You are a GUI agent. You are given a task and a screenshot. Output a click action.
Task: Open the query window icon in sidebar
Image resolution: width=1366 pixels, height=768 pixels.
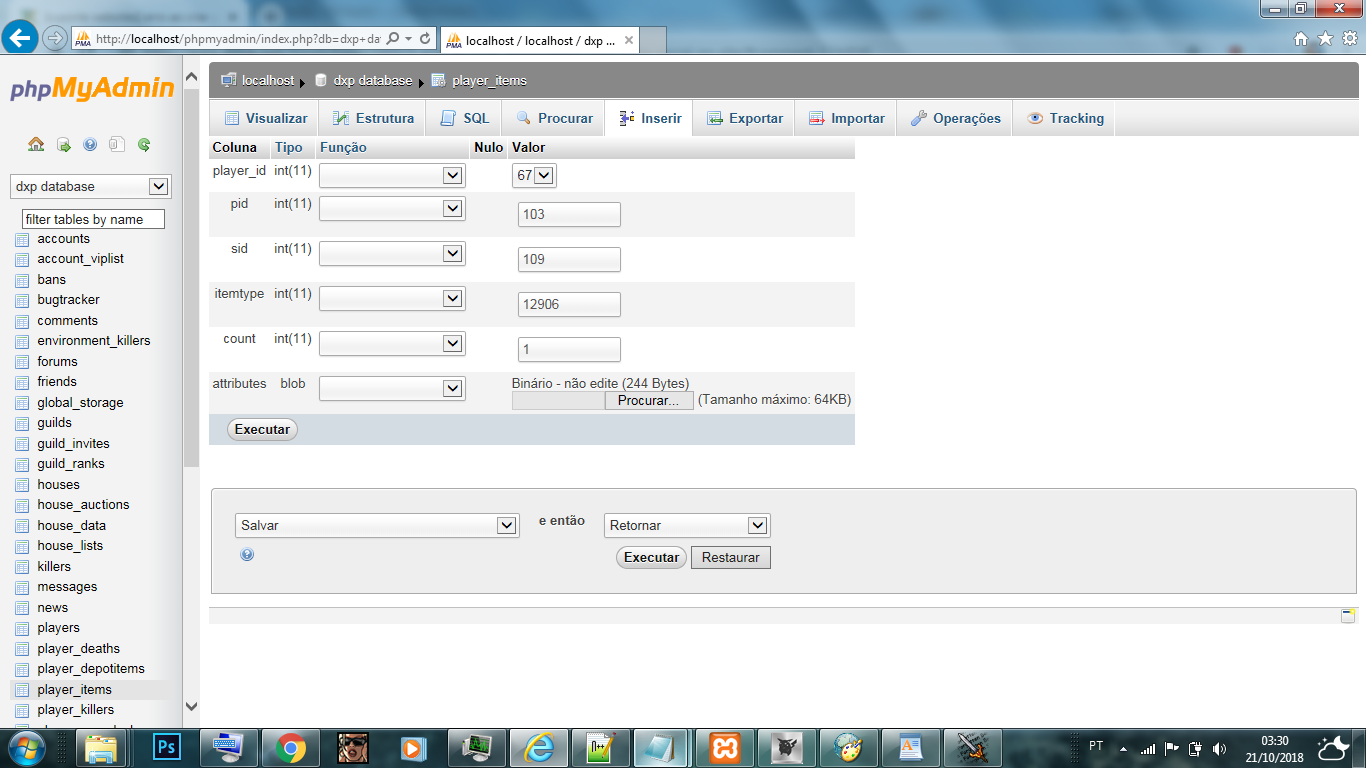coord(63,145)
